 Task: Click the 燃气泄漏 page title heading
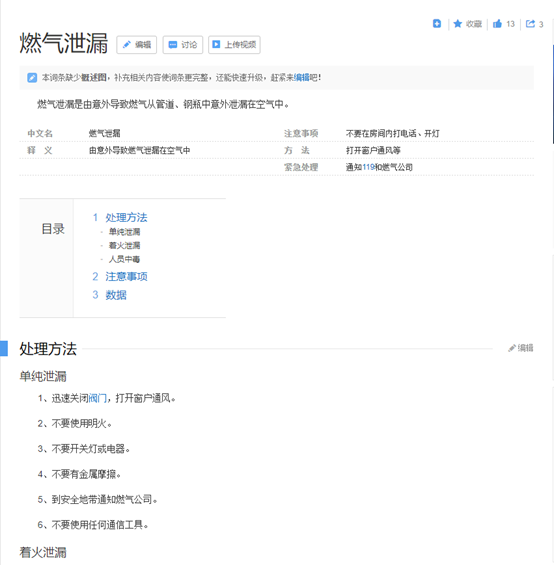(63, 43)
